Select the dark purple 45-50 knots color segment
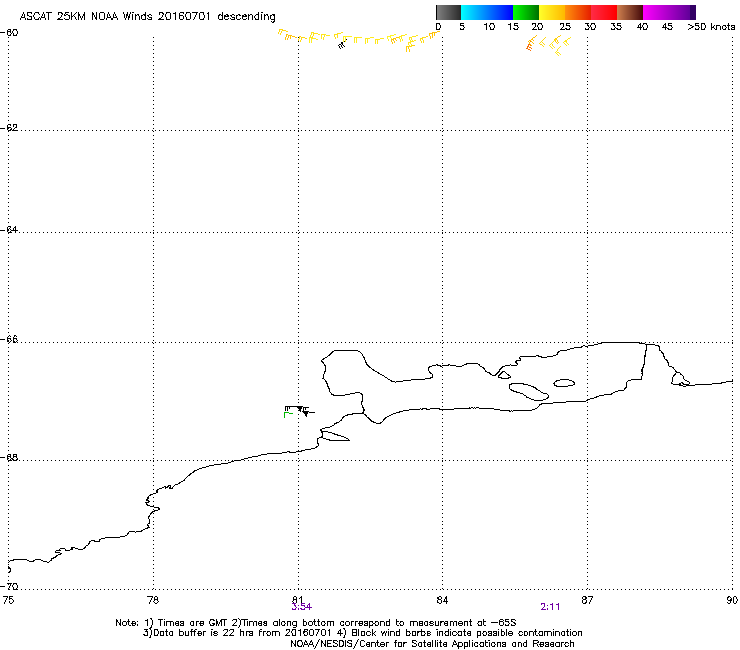Viewport: 740px width, 650px height. point(682,12)
